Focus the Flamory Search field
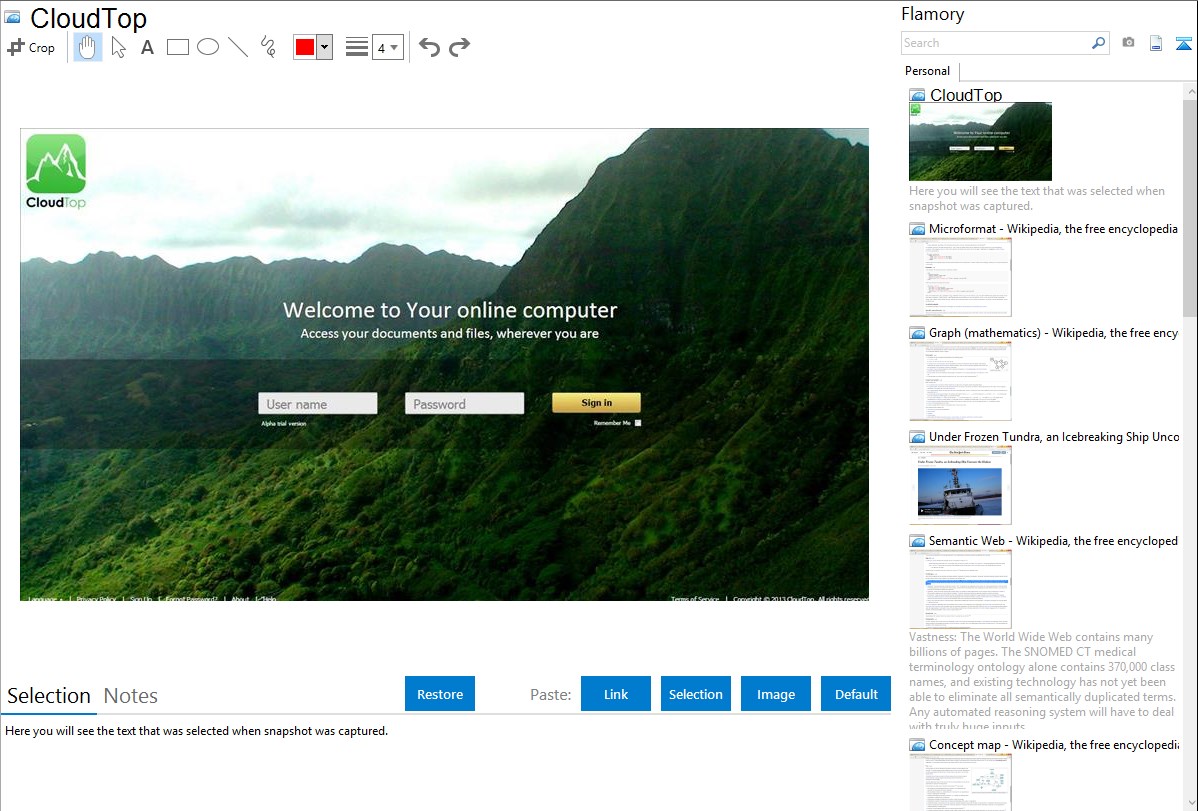Screen dimensions: 1198x811 pyautogui.click(x=996, y=43)
